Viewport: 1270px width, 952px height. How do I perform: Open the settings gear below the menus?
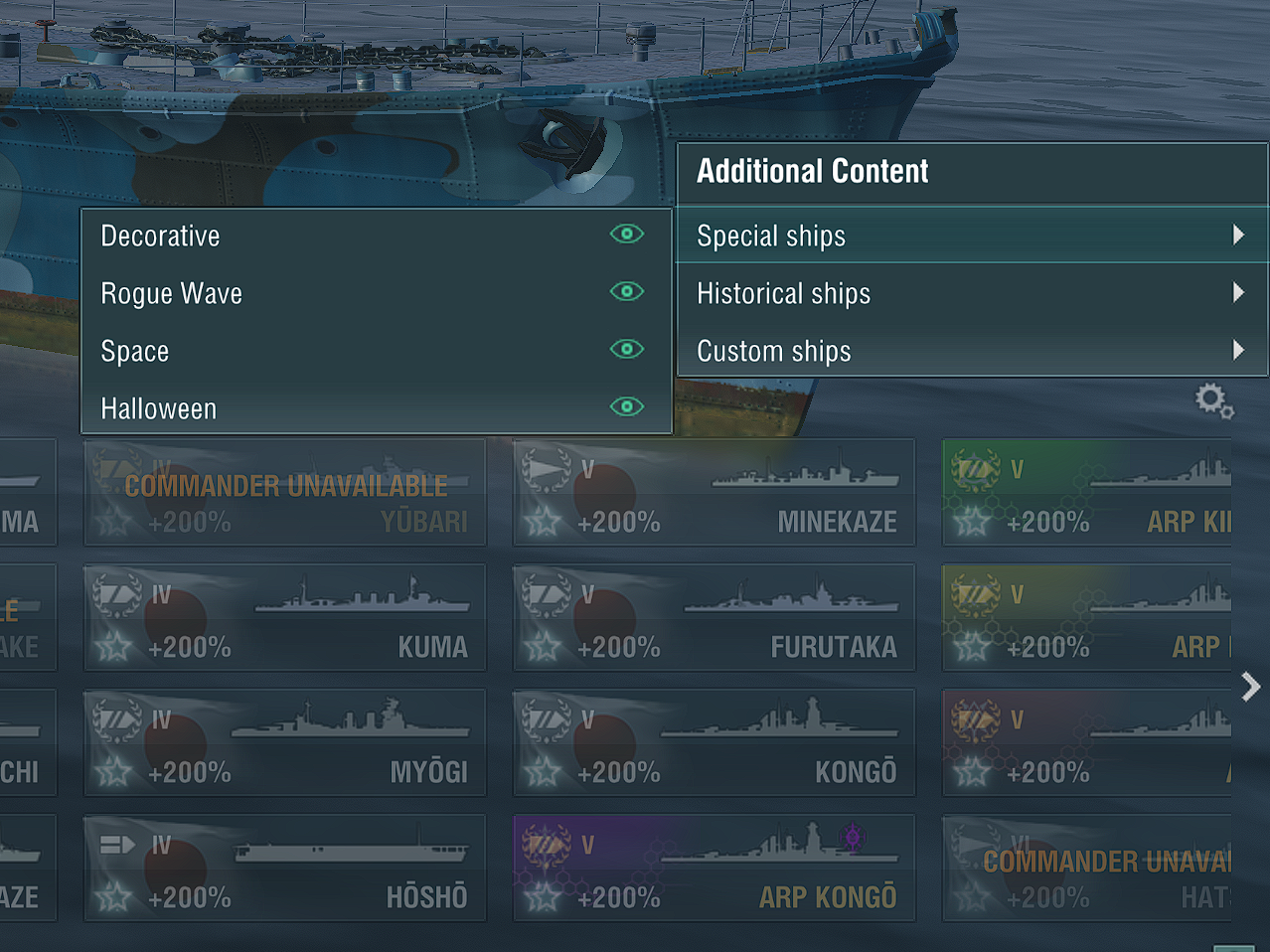point(1212,399)
